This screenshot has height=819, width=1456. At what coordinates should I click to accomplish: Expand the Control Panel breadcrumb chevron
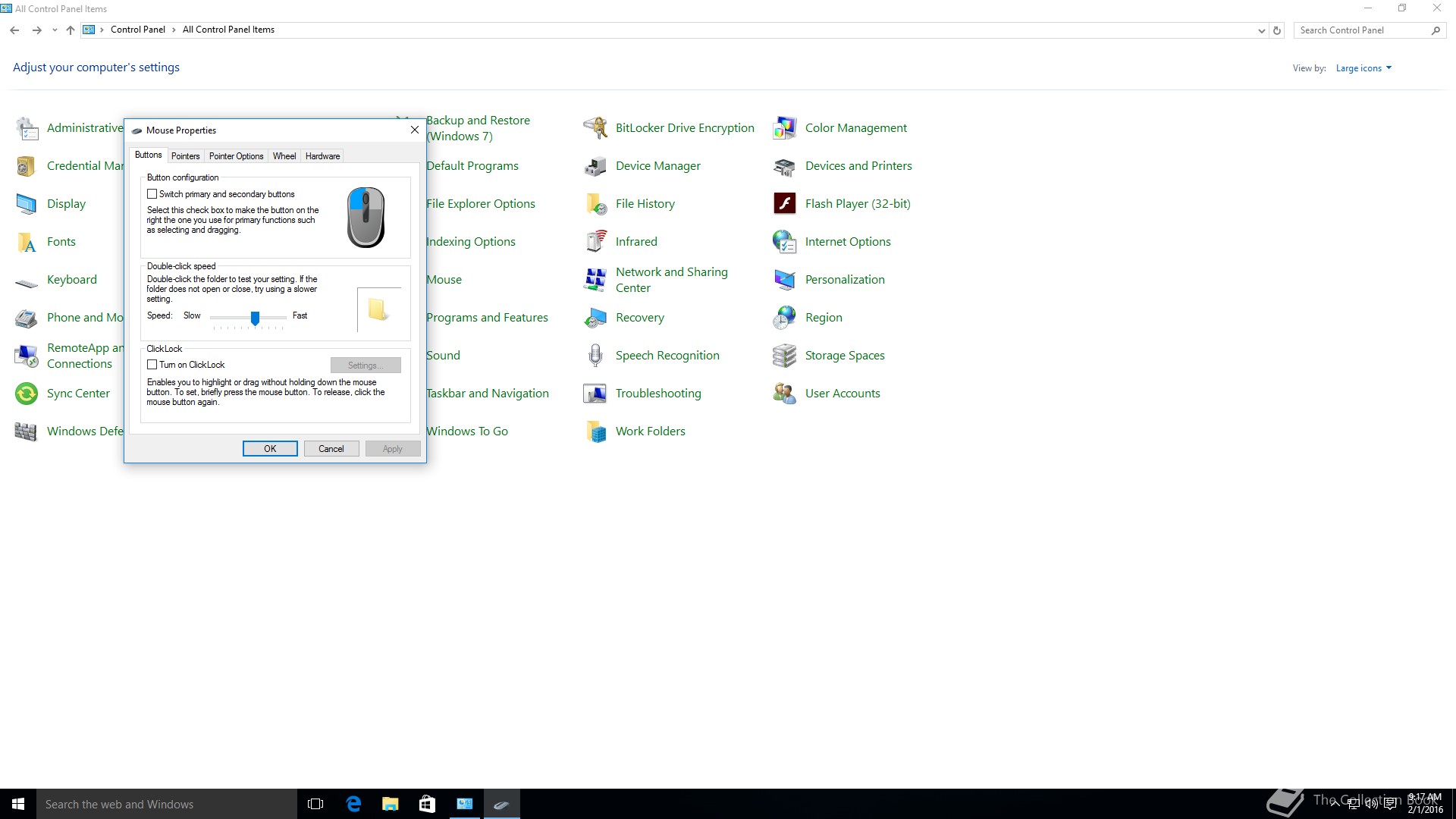[174, 30]
